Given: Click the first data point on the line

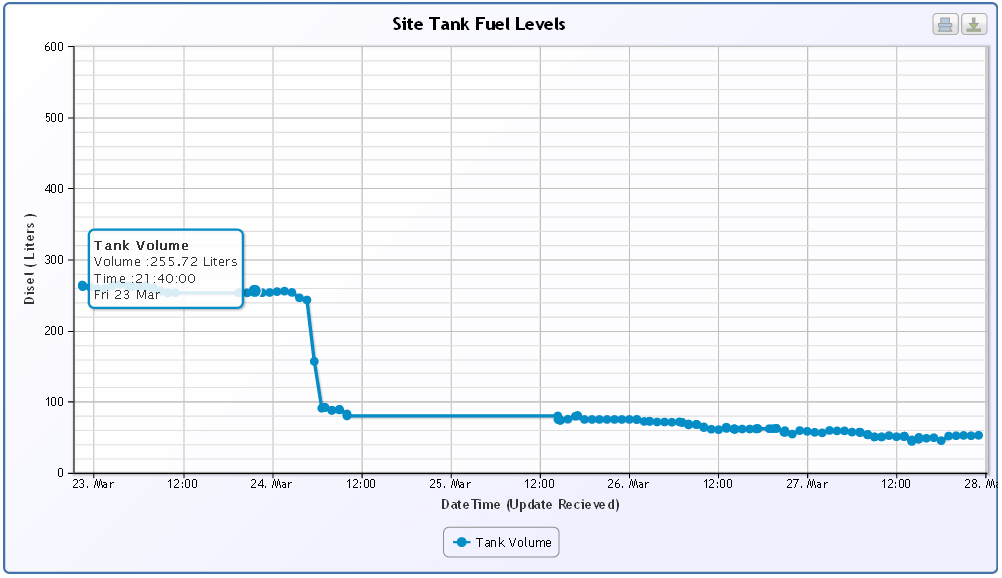Looking at the screenshot, I should (83, 286).
